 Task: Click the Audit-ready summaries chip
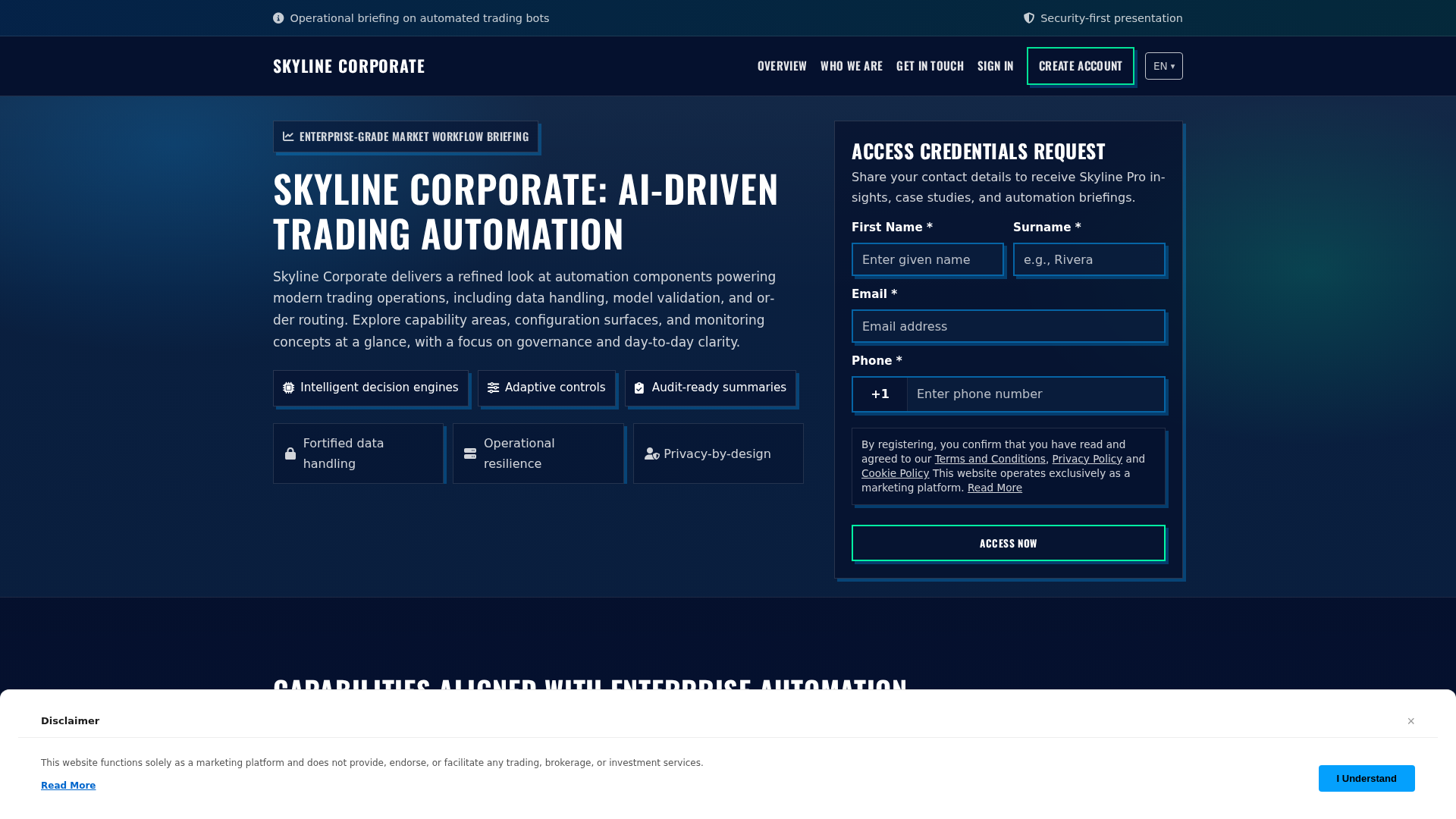click(x=711, y=388)
